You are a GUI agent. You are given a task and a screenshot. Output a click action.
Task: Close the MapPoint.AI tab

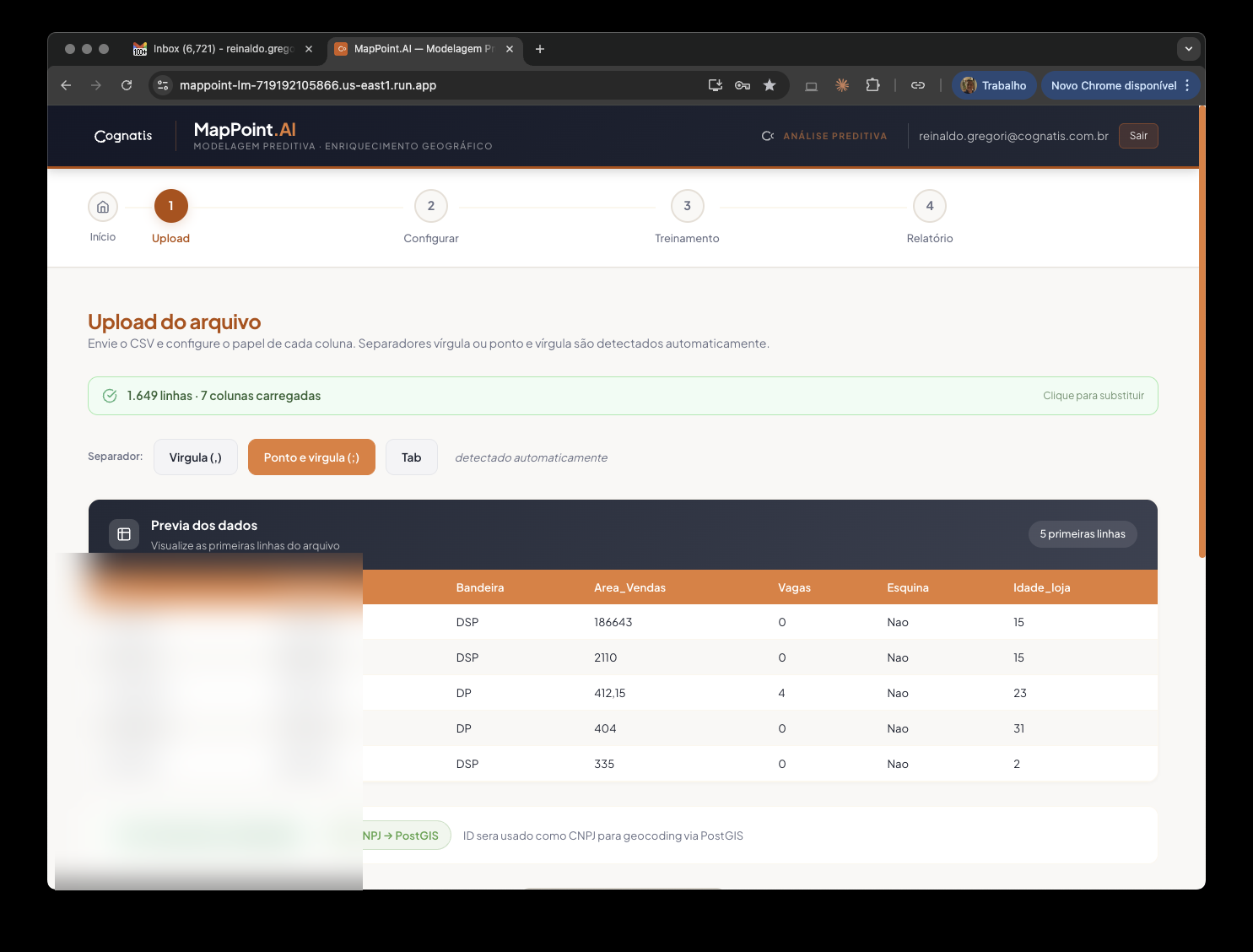click(510, 49)
